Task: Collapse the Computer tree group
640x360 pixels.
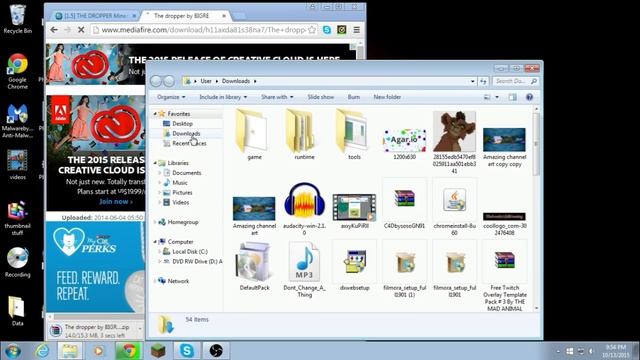Action: click(155, 242)
